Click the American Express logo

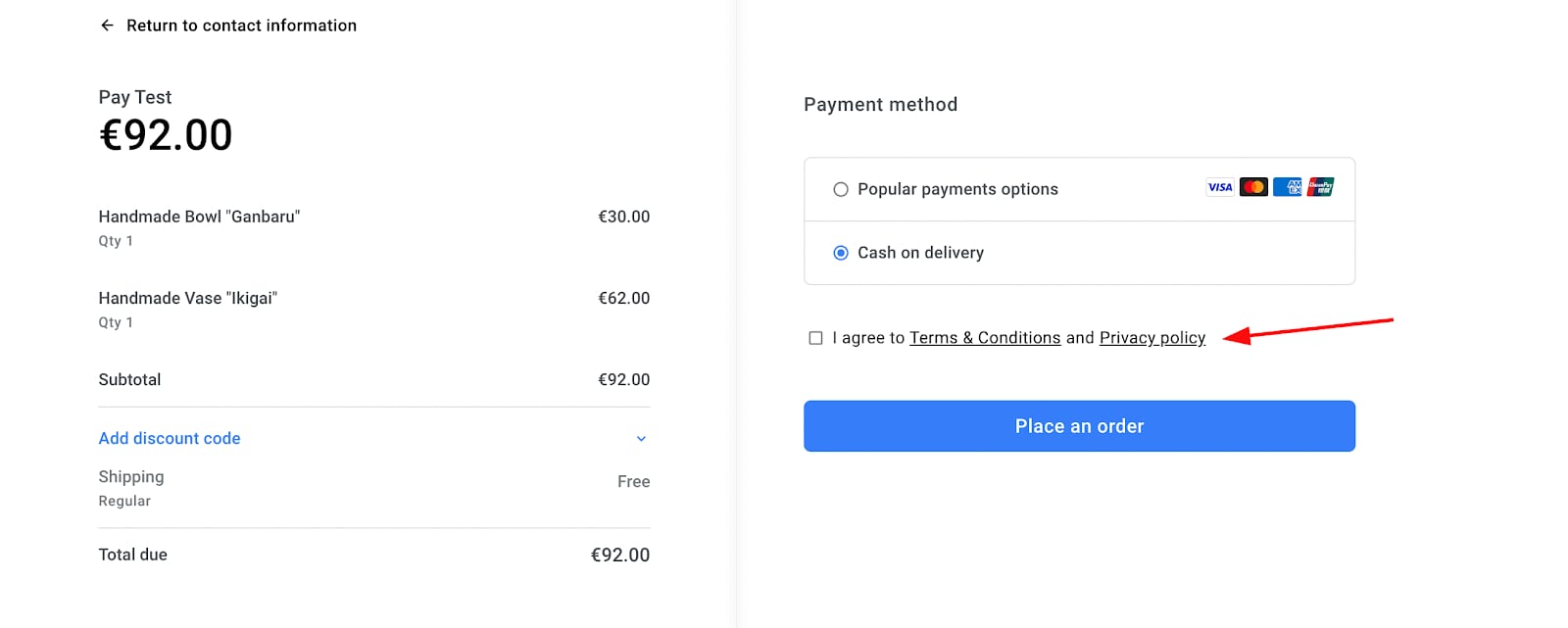tap(1287, 187)
